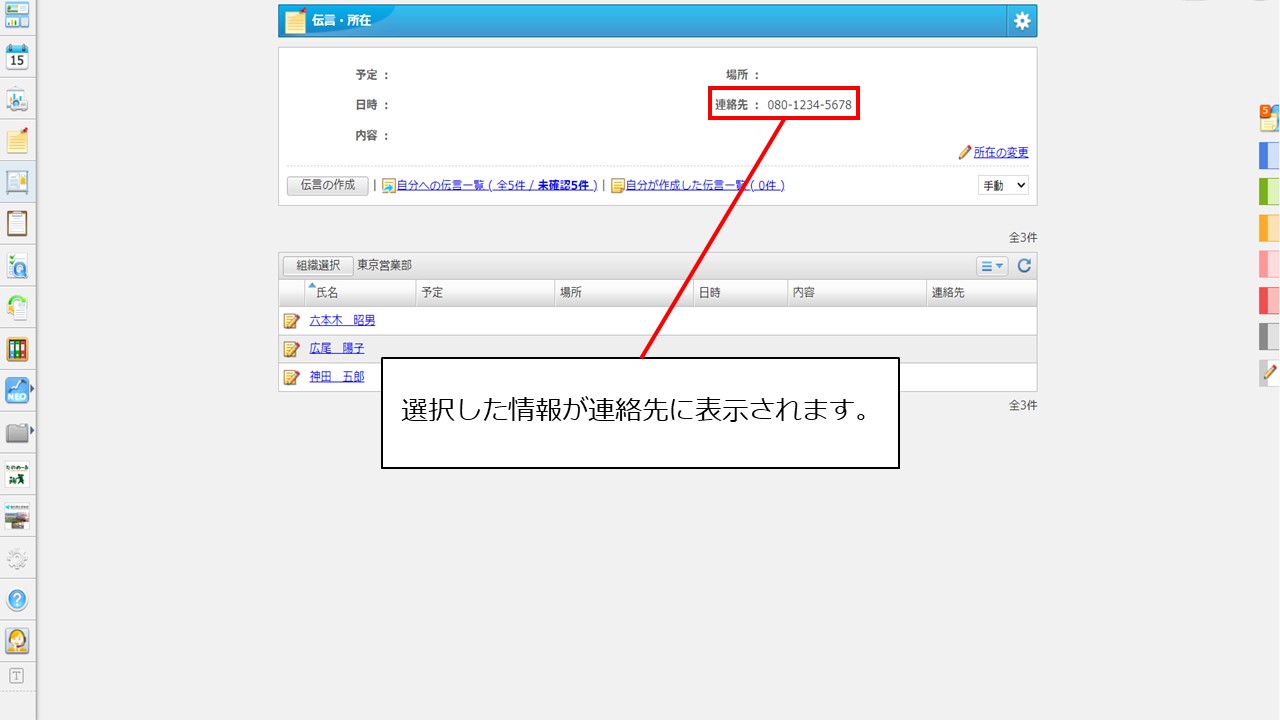Click the sticky-note icon with badge 5
Image resolution: width=1280 pixels, height=720 pixels.
coord(1270,117)
